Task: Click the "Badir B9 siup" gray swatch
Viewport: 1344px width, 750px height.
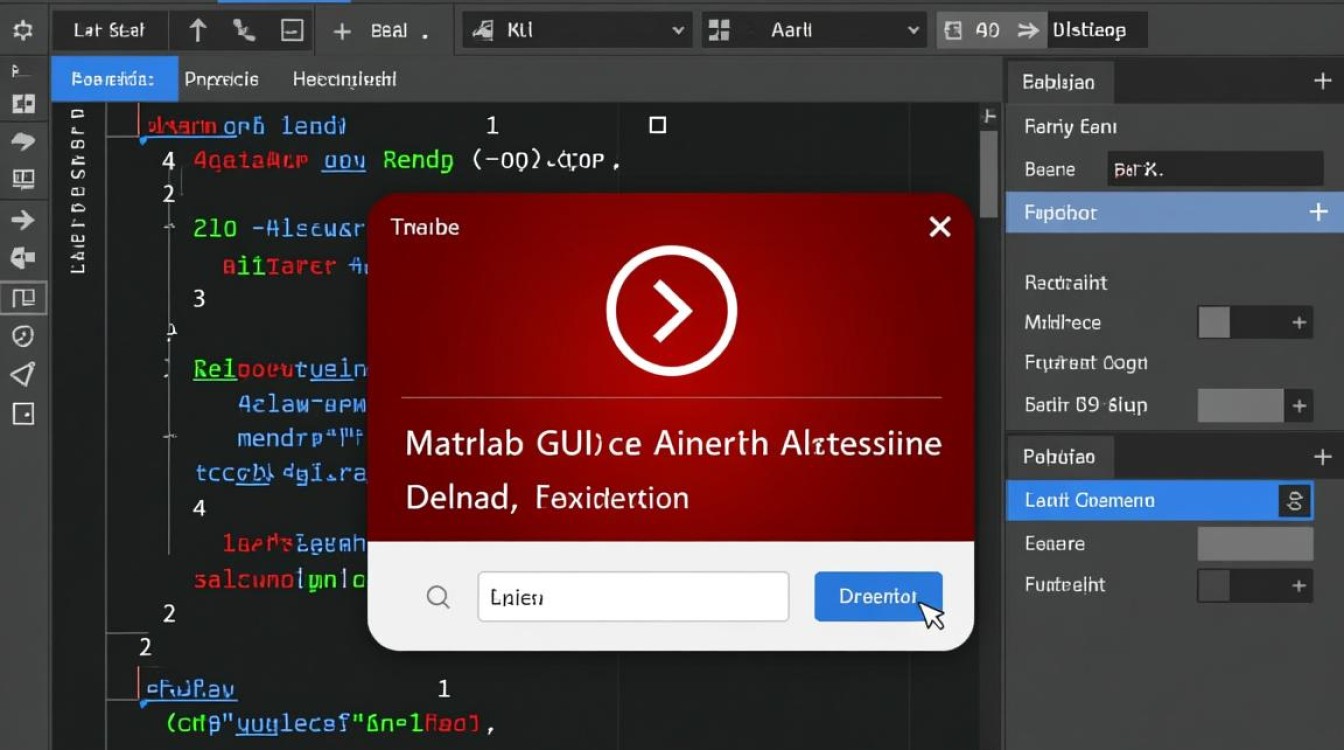Action: 1240,406
